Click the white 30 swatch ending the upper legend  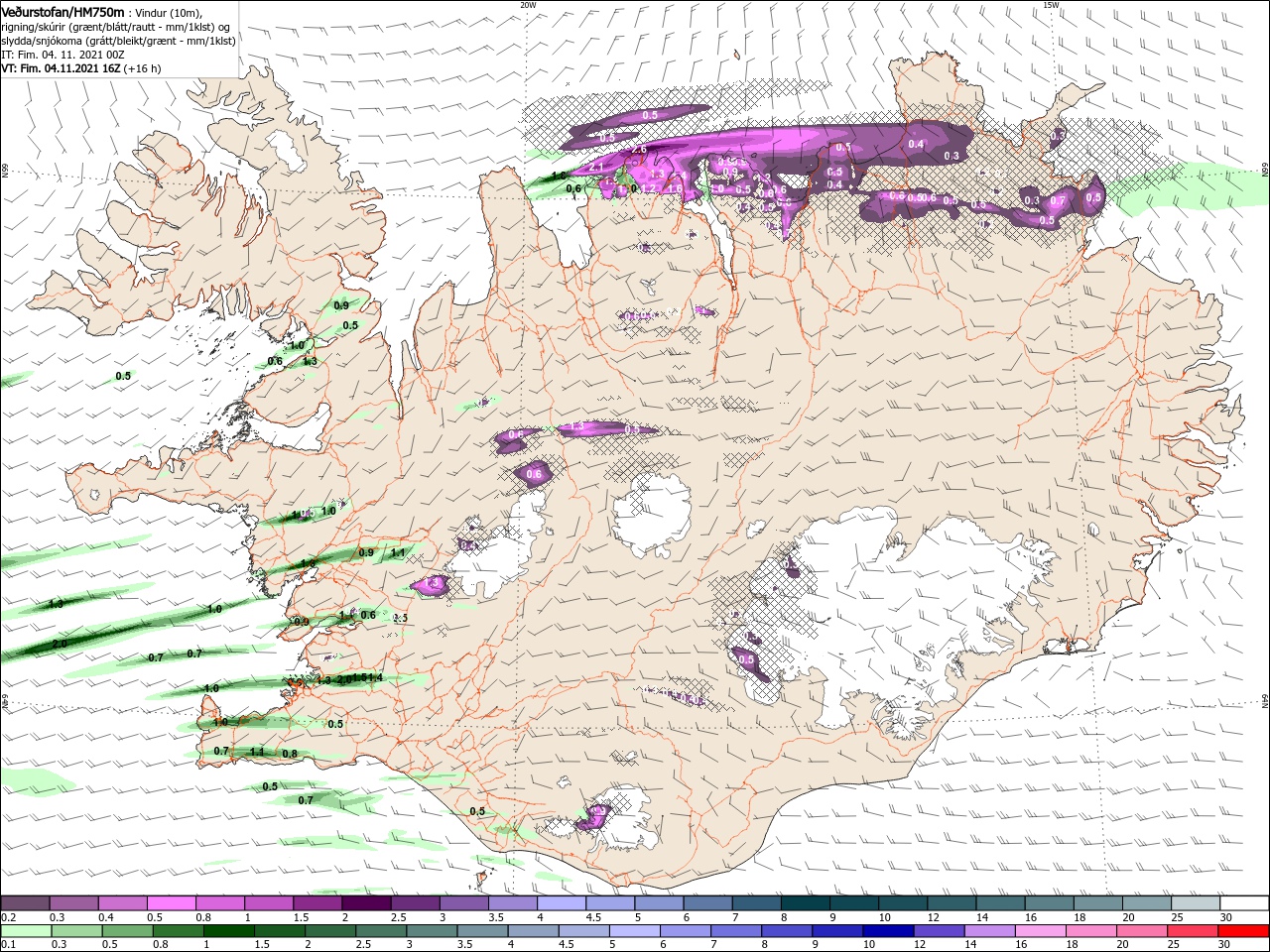pos(1244,903)
